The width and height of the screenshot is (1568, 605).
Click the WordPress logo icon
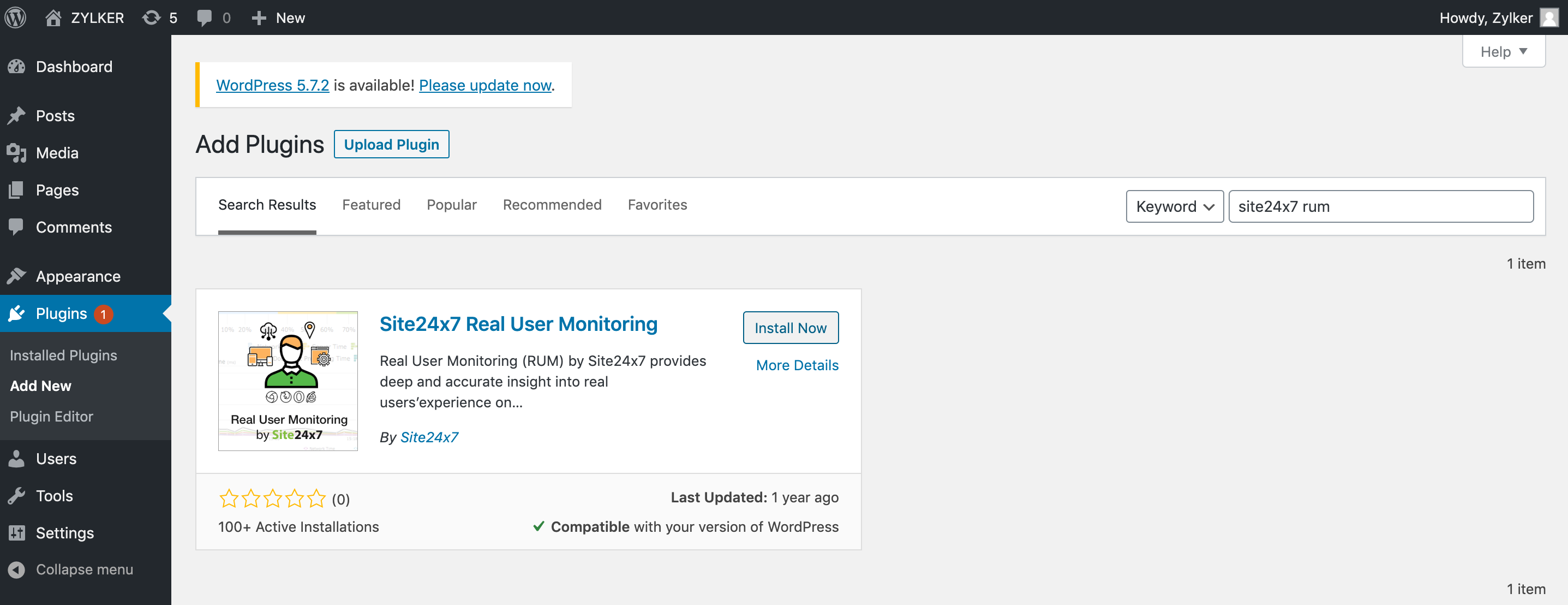(x=16, y=17)
